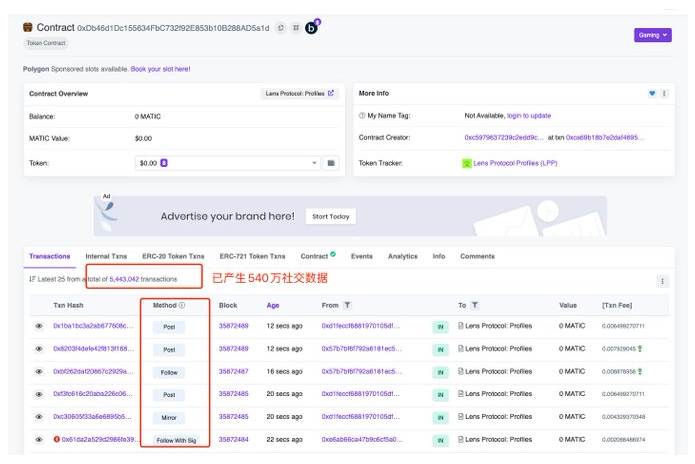The width and height of the screenshot is (695, 464).
Task: Open the Gaming dropdown button
Action: pyautogui.click(x=652, y=35)
